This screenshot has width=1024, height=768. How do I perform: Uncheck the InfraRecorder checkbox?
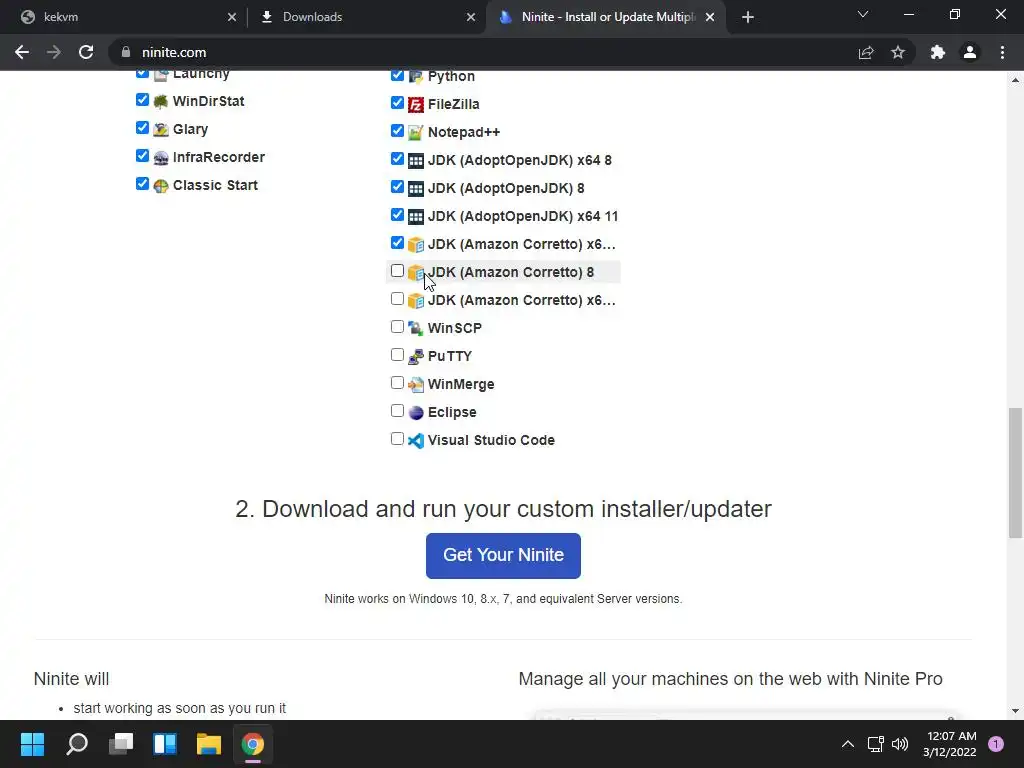coord(142,156)
